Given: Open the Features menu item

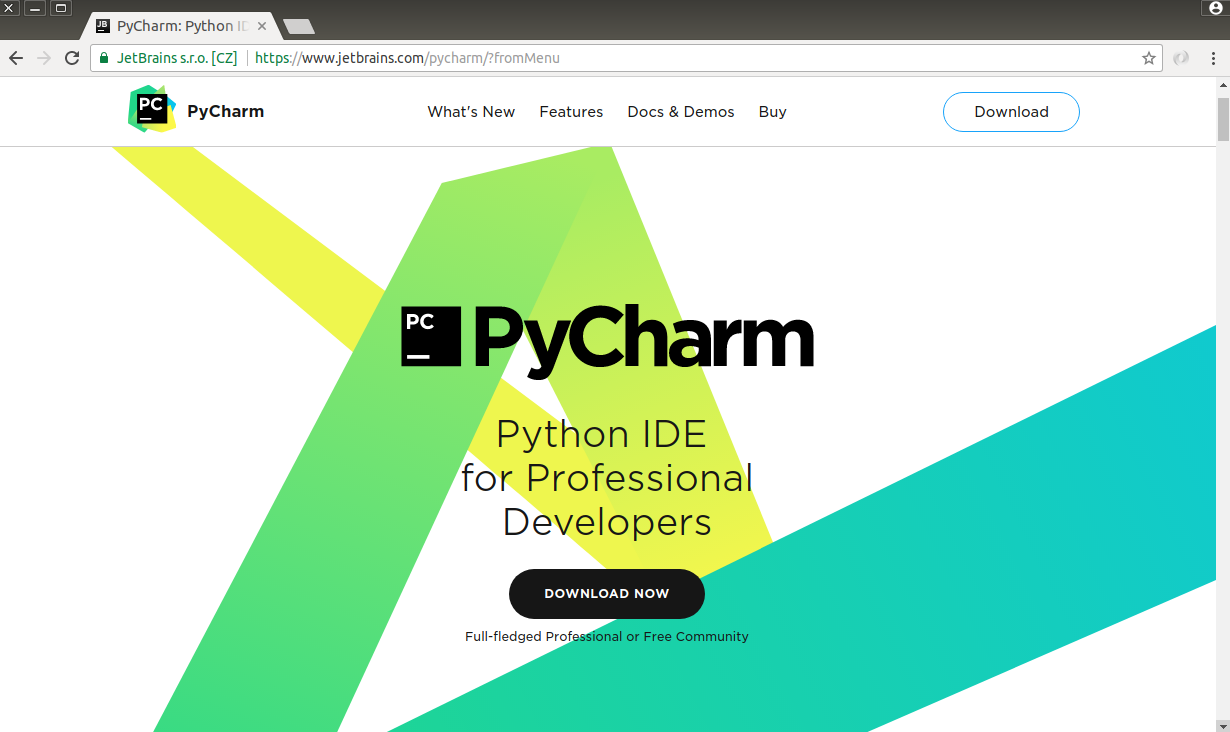Looking at the screenshot, I should click(571, 112).
